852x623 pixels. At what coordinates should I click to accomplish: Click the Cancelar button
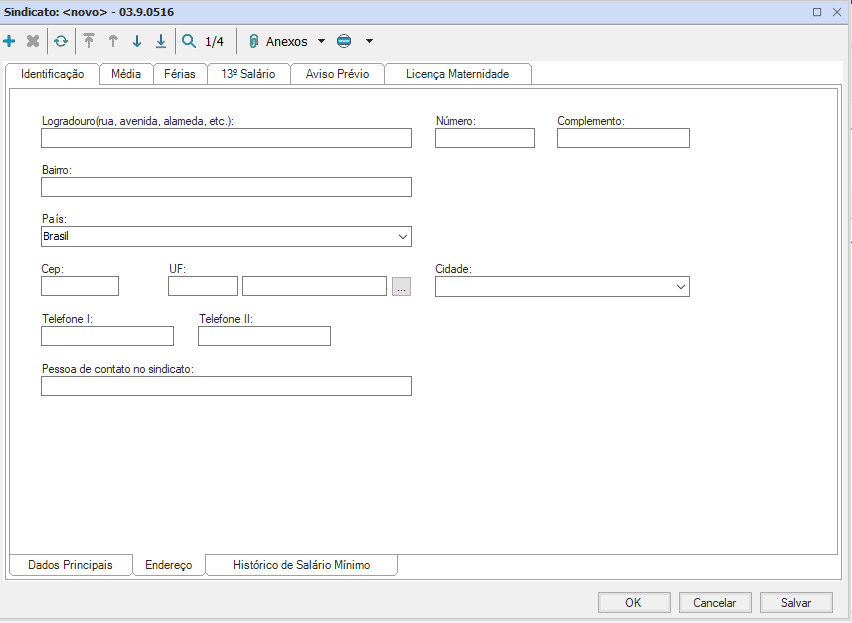[x=715, y=602]
